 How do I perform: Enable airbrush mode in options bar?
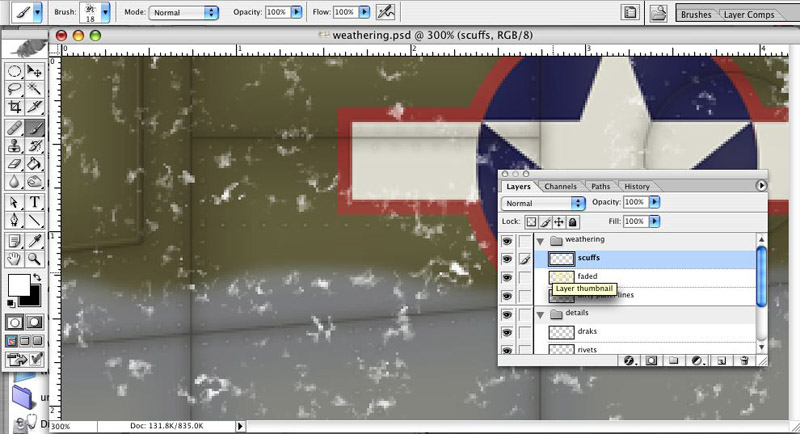(386, 12)
